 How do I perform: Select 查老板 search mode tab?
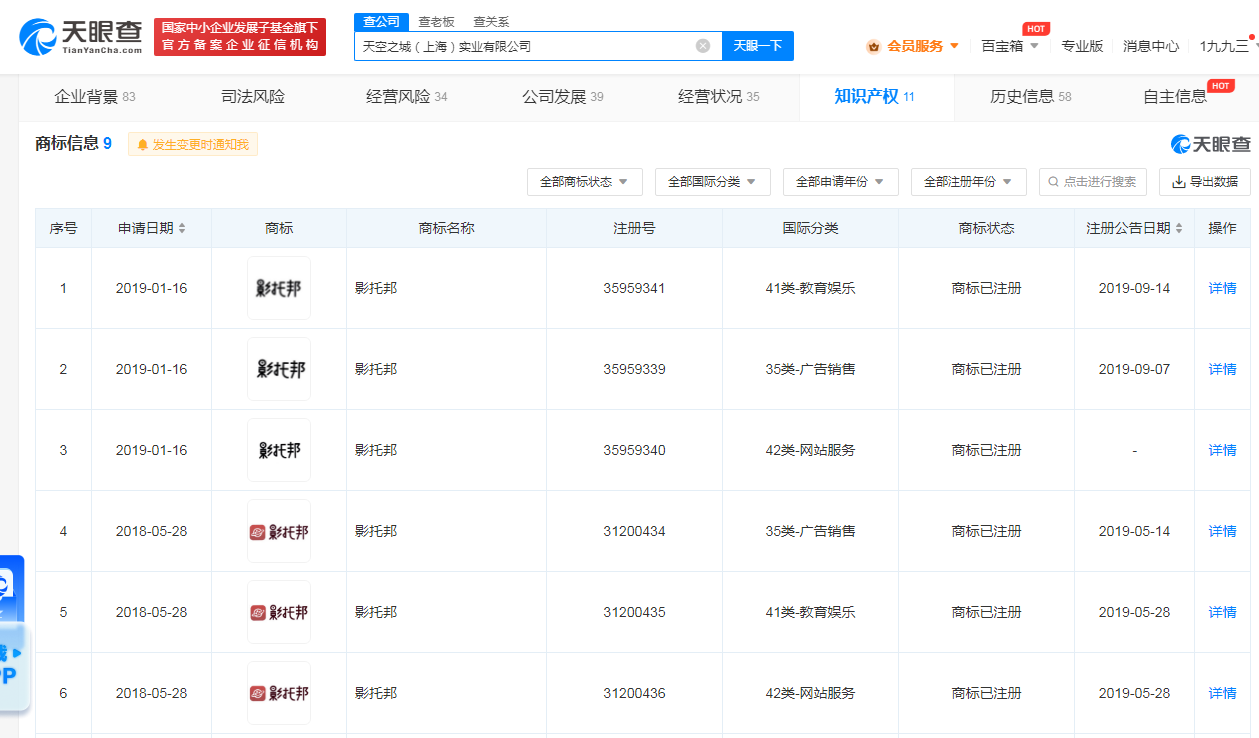point(436,22)
